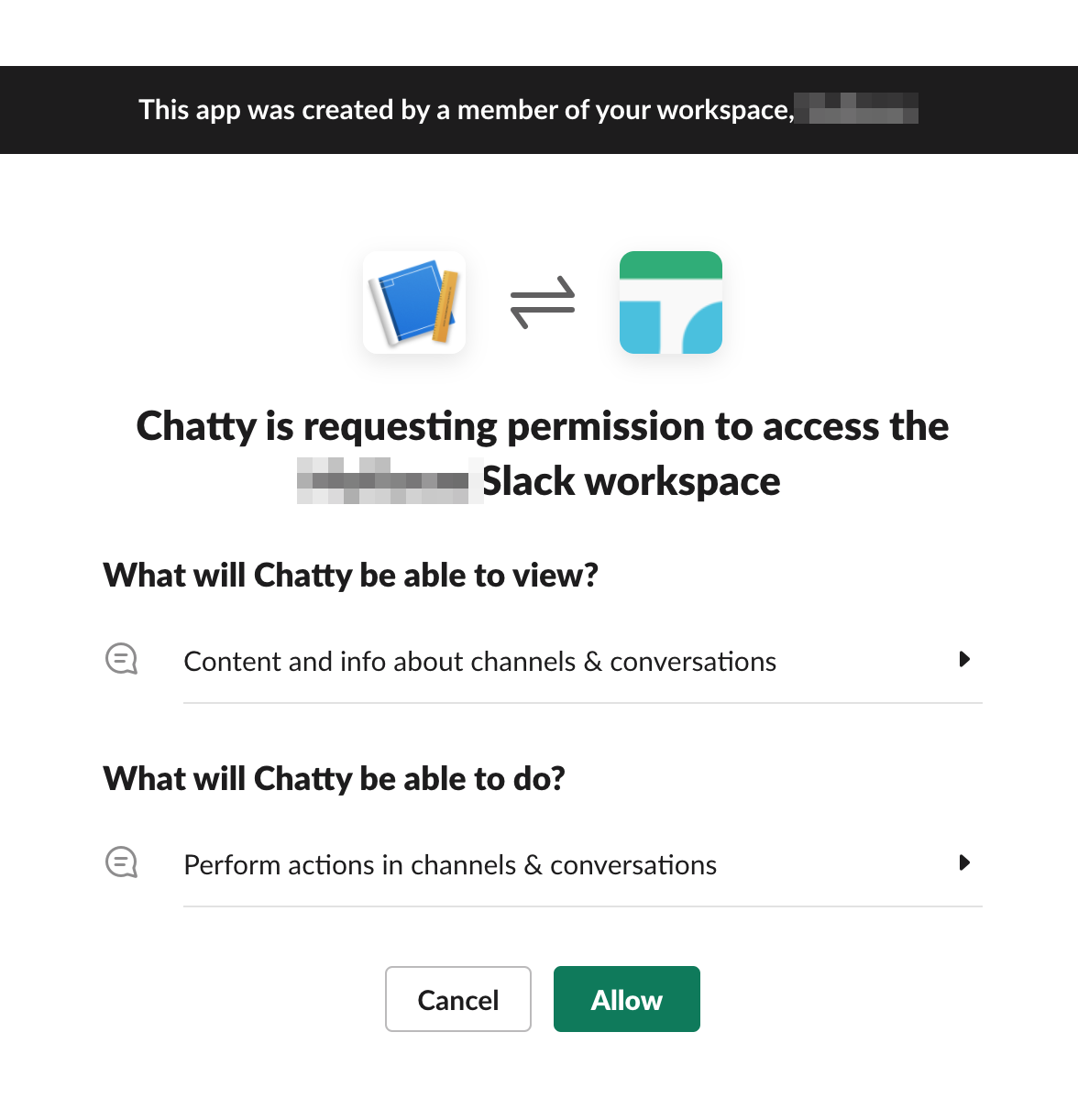1078x1120 pixels.
Task: Click the Chatty app blueprint icon
Action: click(x=414, y=302)
